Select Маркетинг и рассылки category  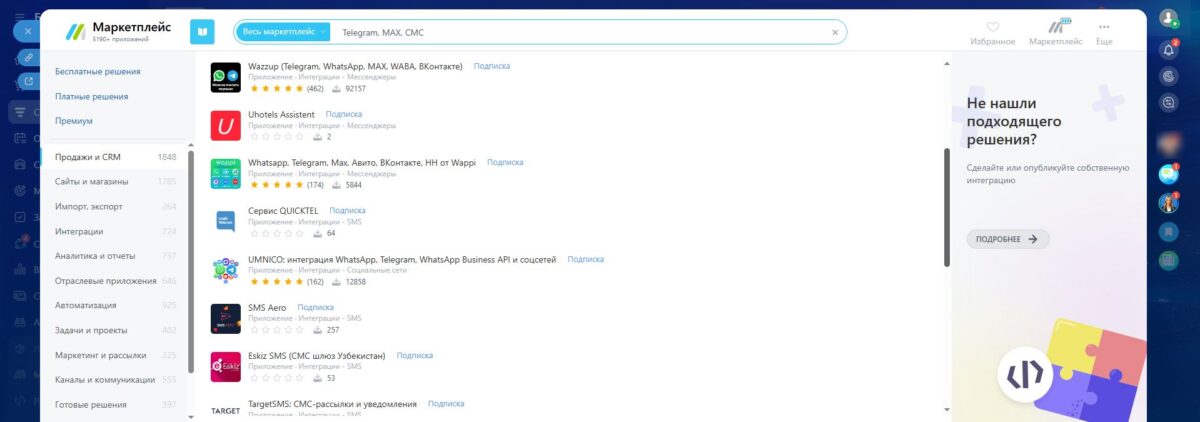[114, 355]
